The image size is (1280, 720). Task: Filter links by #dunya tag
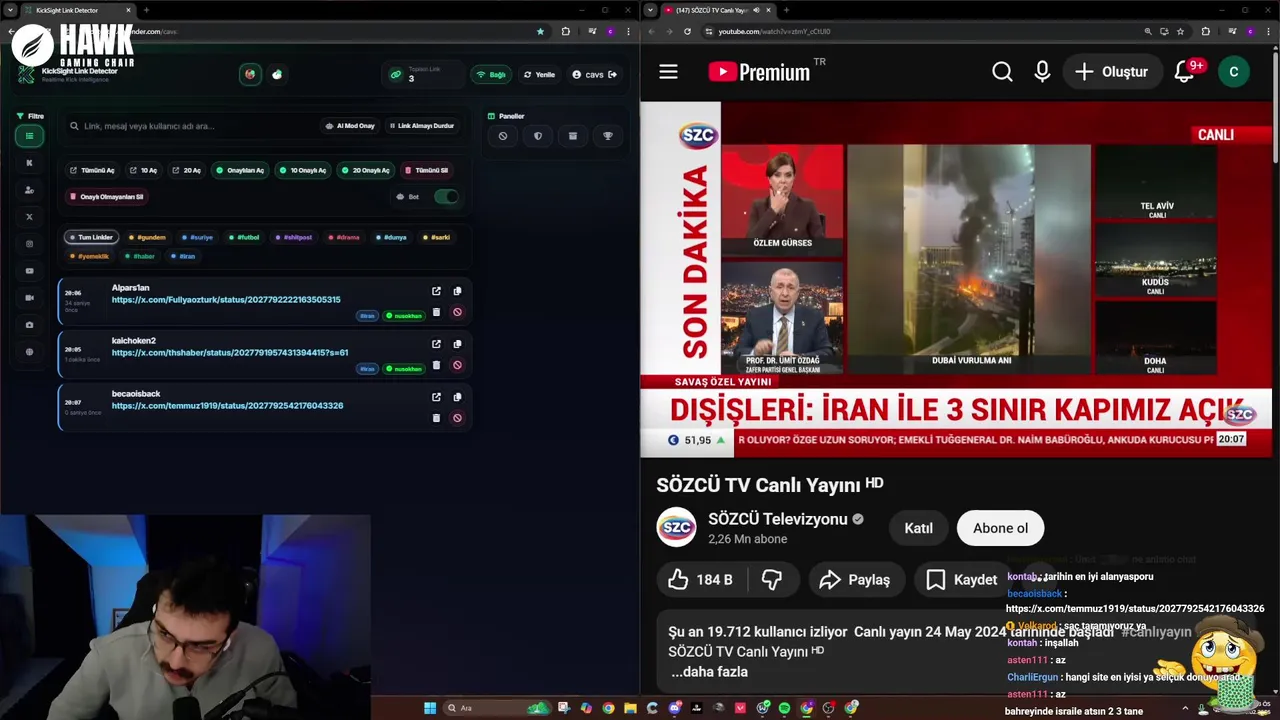[x=392, y=237]
